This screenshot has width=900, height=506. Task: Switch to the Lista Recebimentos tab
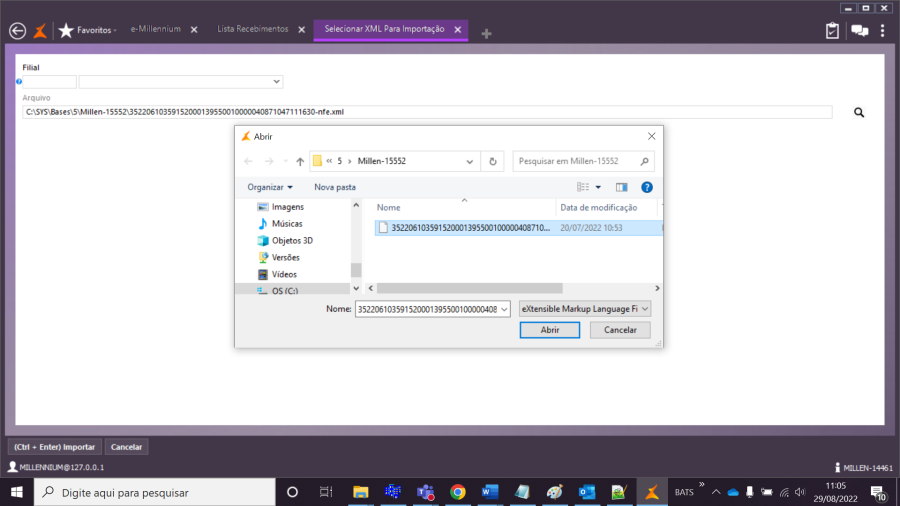pyautogui.click(x=253, y=29)
